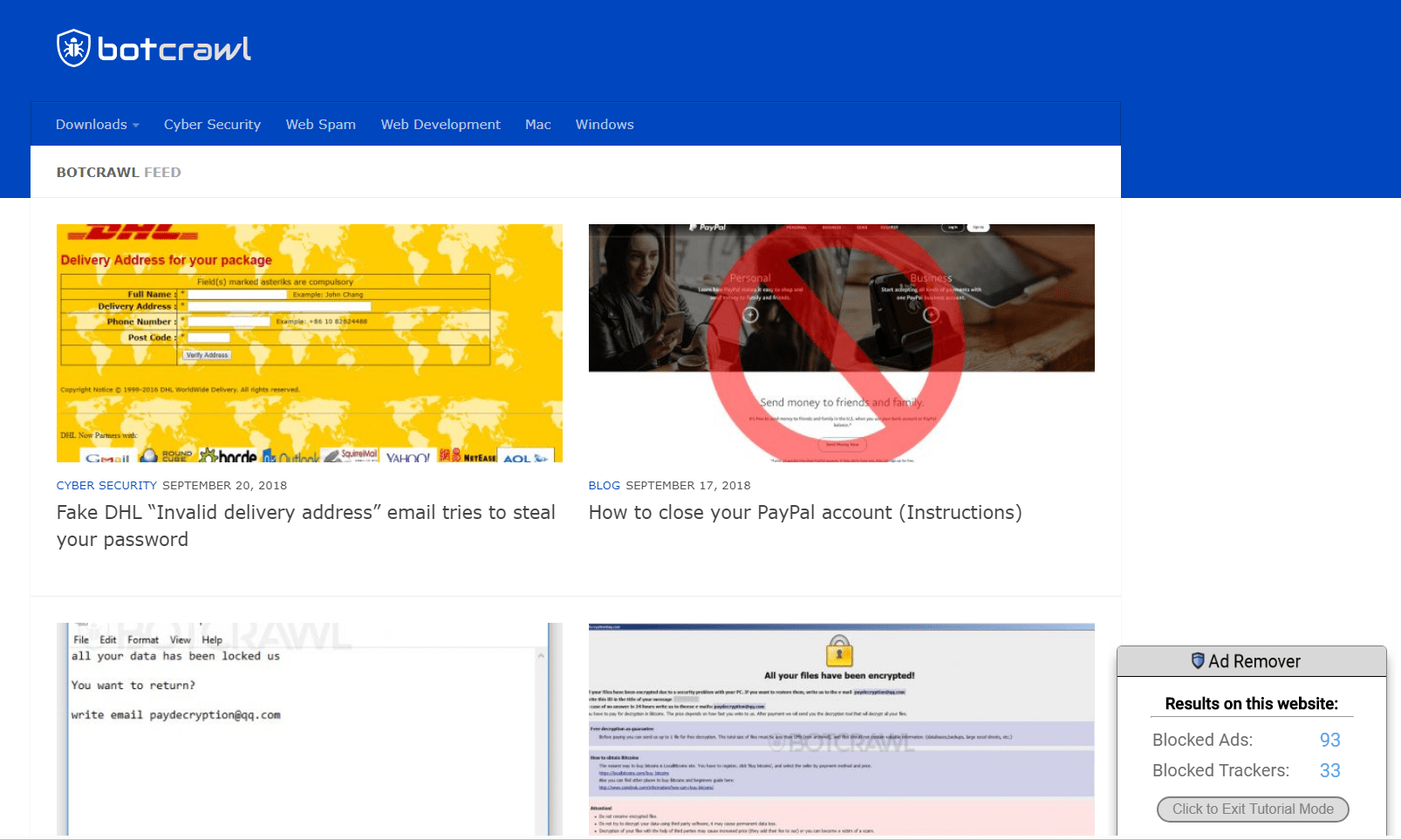Open the Web Development section
This screenshot has height=840, width=1401.
[x=441, y=124]
